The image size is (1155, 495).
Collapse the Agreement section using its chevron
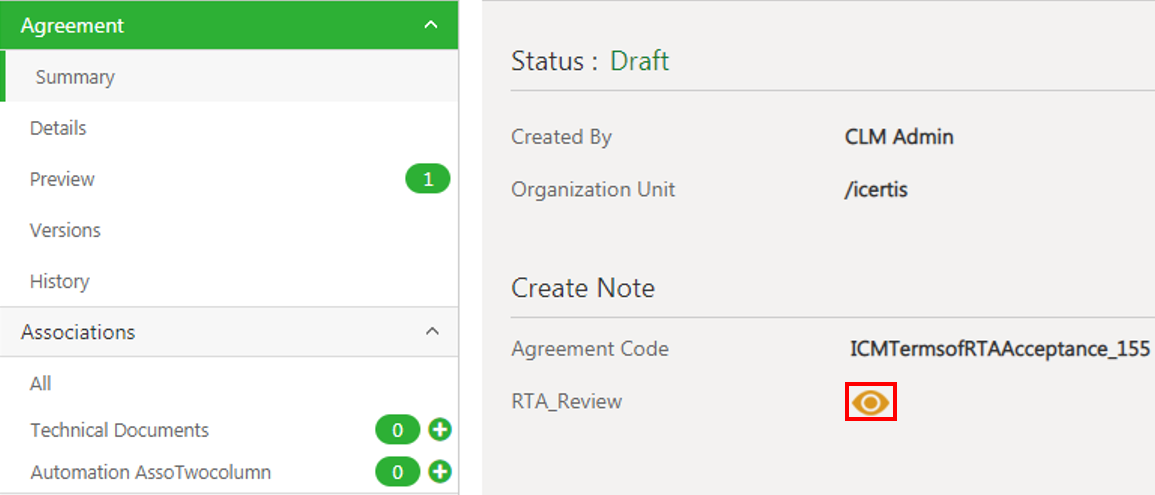[x=431, y=25]
